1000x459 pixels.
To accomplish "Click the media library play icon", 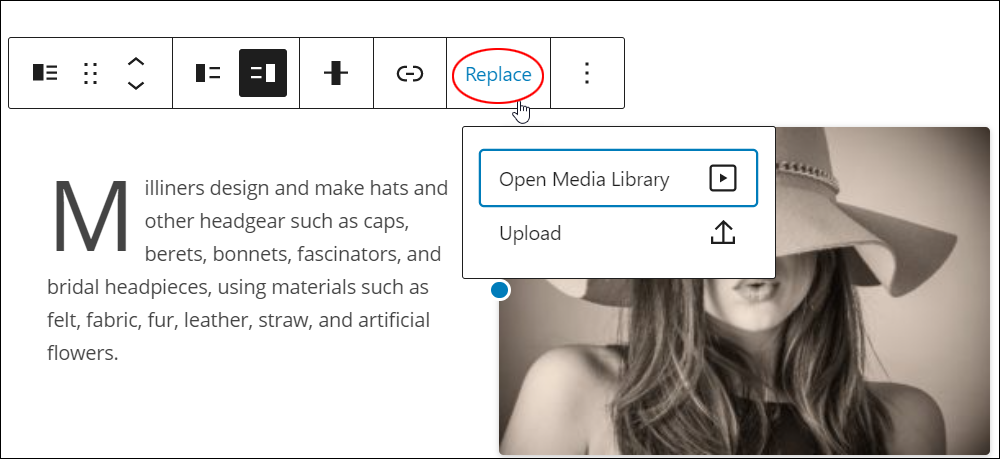I will point(723,178).
